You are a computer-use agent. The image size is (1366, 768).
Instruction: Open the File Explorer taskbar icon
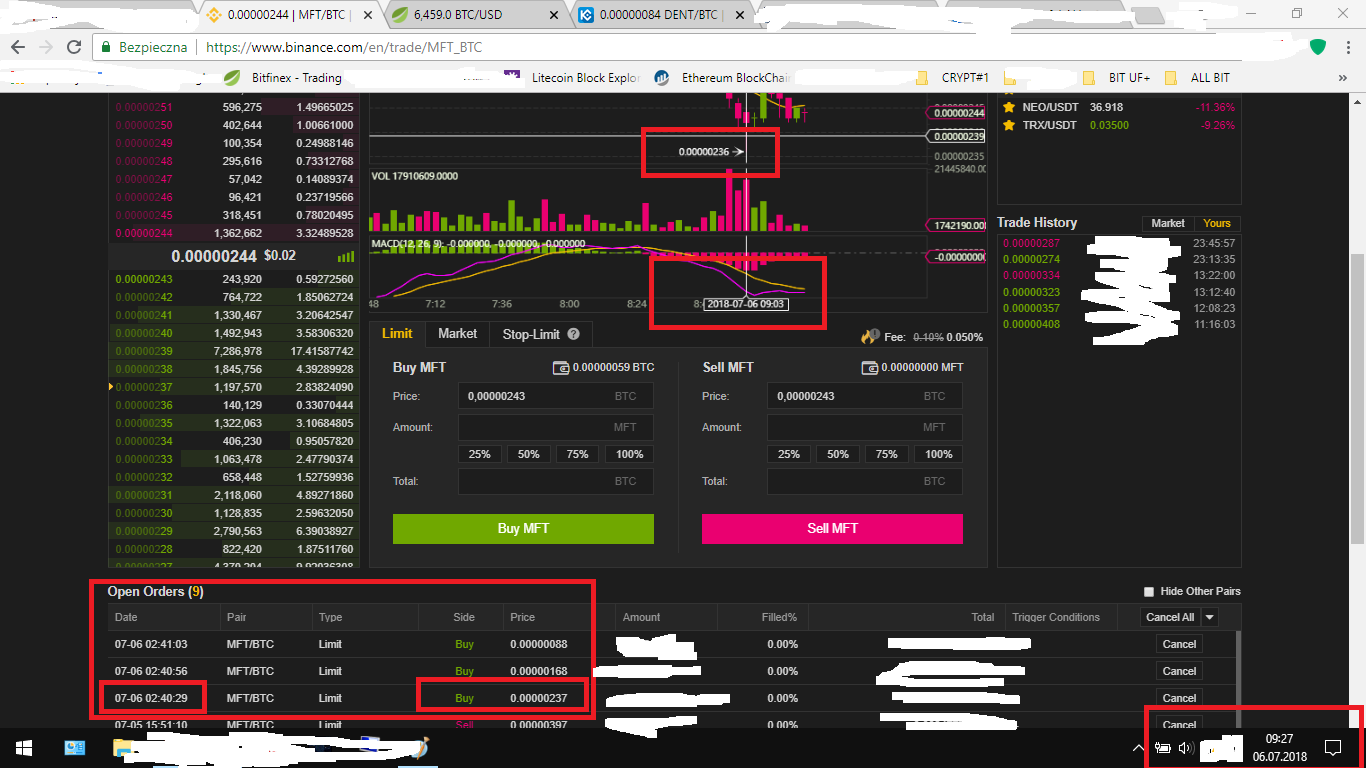pos(123,747)
